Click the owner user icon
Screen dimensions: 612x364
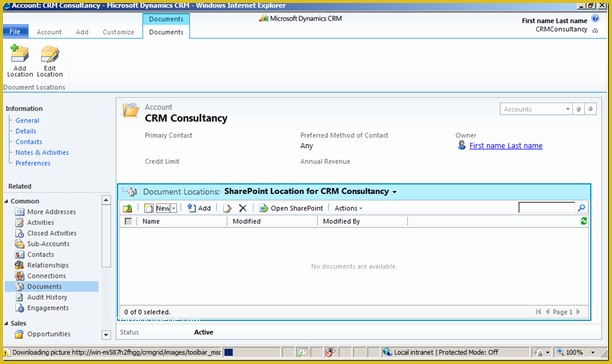[x=461, y=146]
